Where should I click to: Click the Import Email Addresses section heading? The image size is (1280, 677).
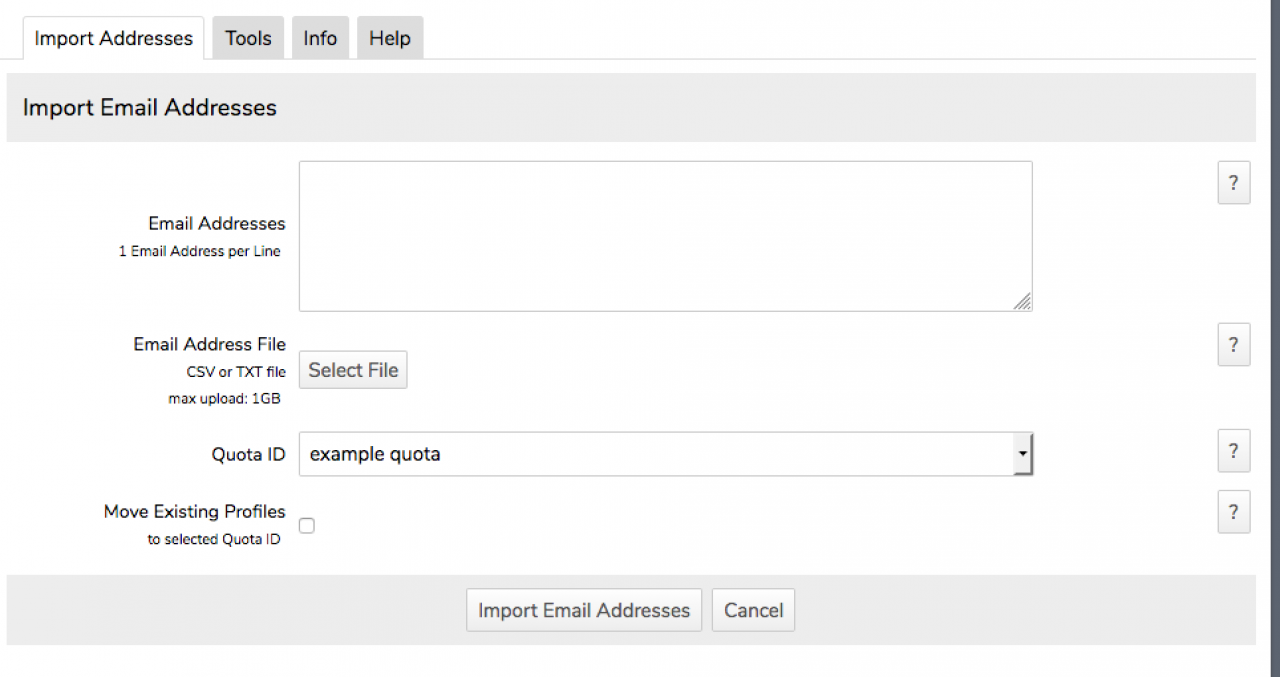(150, 107)
